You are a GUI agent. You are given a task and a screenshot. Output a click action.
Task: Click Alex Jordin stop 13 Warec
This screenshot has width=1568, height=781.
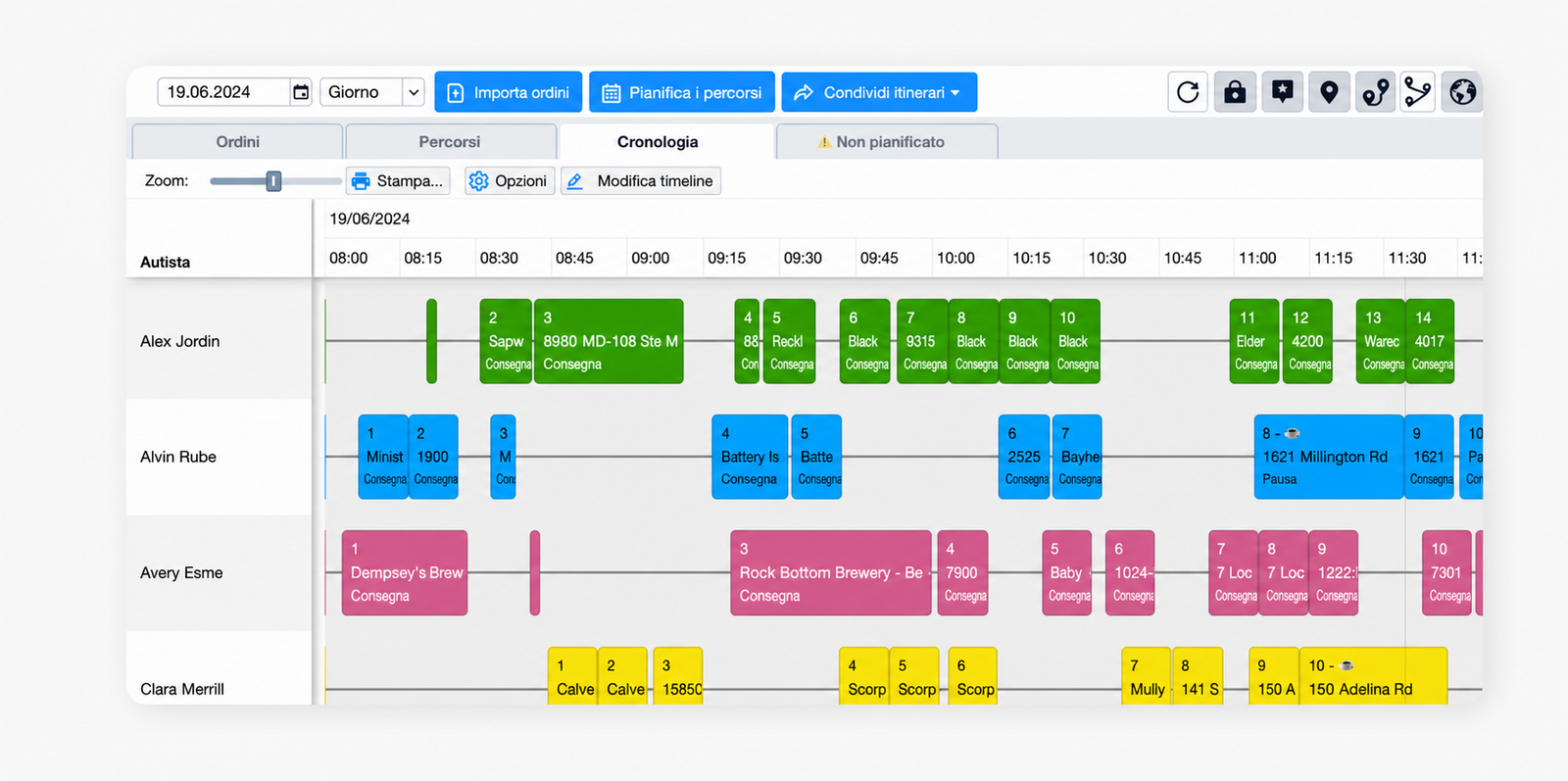click(x=1381, y=341)
